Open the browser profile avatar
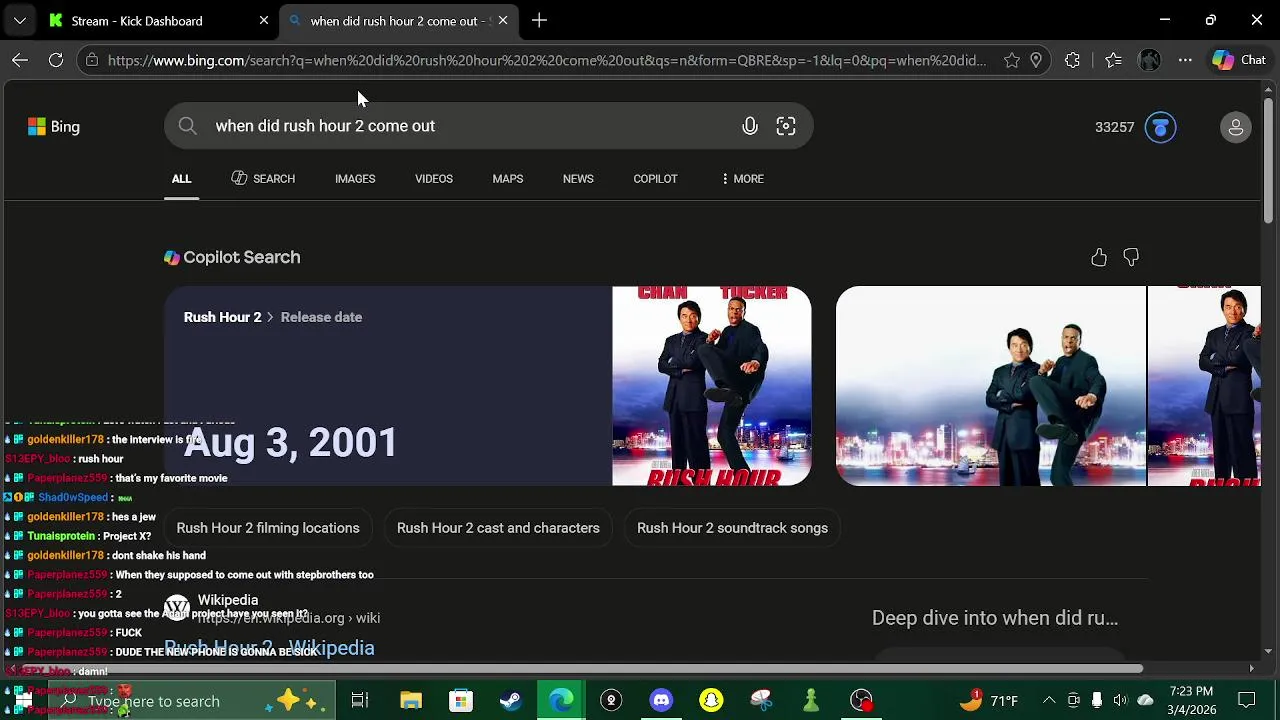 coord(1149,60)
